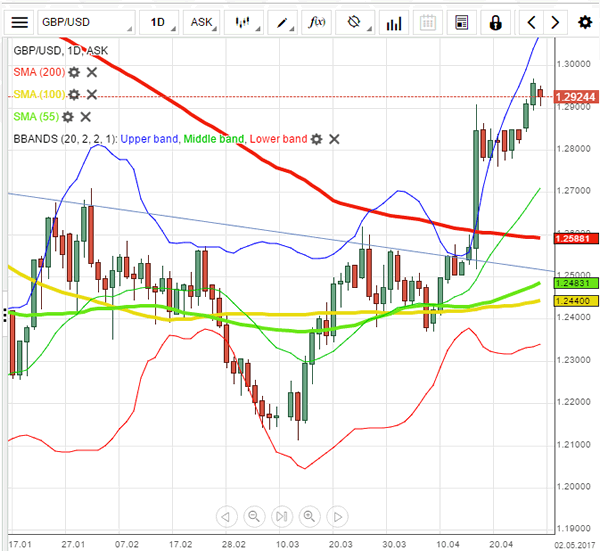Open the f(x) indicators menu
Screen dimensions: 600x551
(317, 23)
